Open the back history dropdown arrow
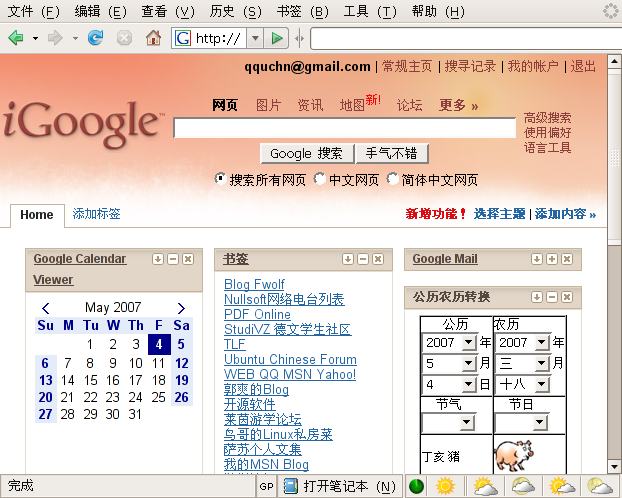Viewport: 622px width, 498px height. [36, 38]
